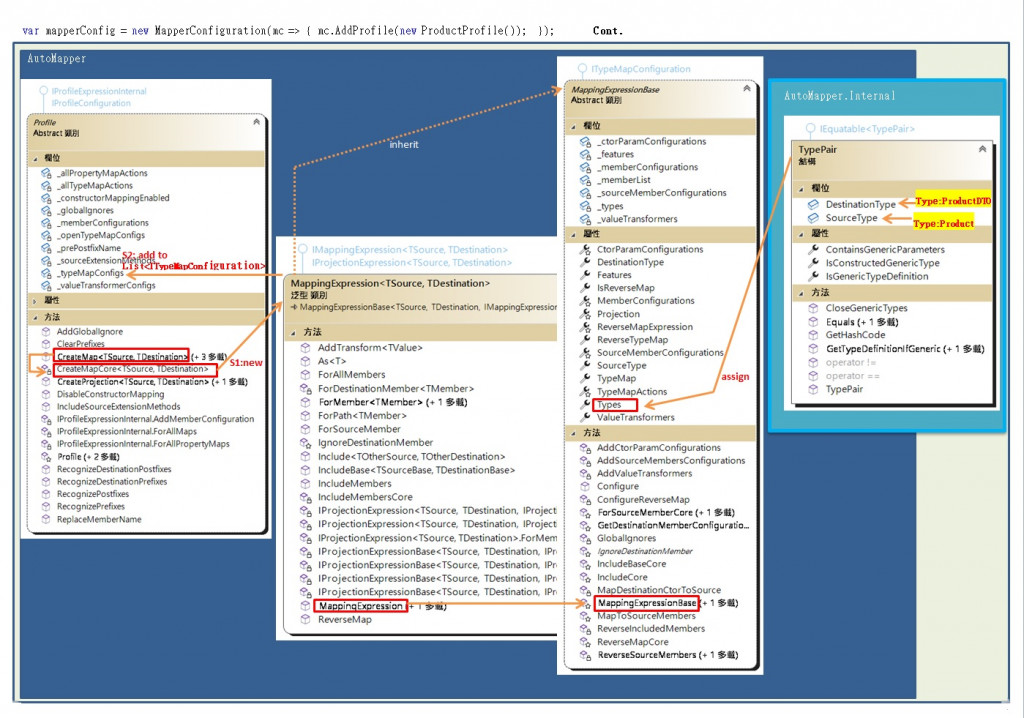Select ForMember<TMember> in MappingExpression methods

[x=392, y=402]
